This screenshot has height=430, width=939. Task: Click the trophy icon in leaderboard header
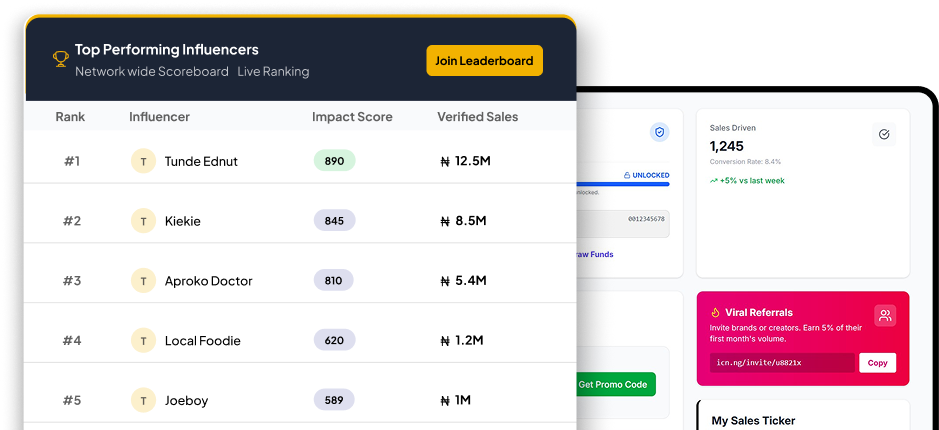click(60, 60)
